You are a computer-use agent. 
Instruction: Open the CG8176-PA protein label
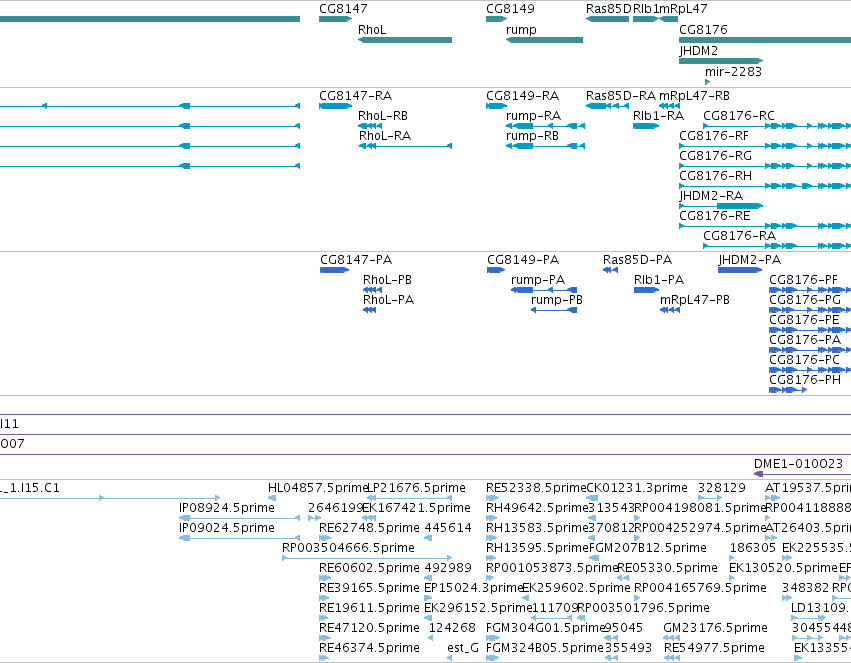point(805,340)
